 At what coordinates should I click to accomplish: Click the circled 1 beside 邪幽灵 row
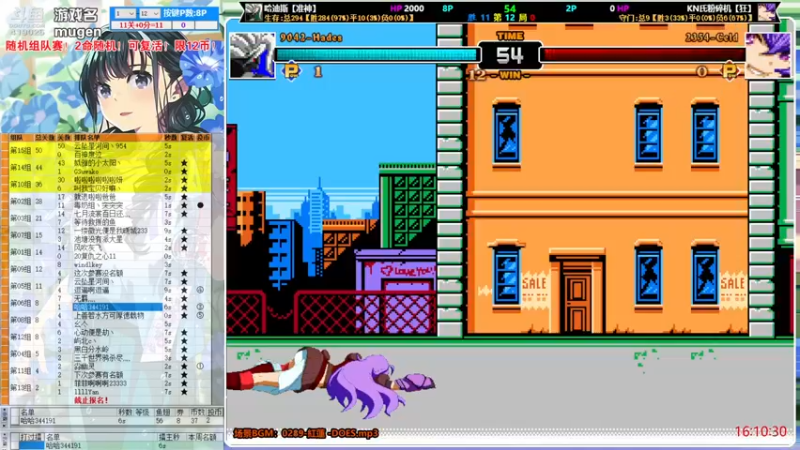tap(201, 366)
